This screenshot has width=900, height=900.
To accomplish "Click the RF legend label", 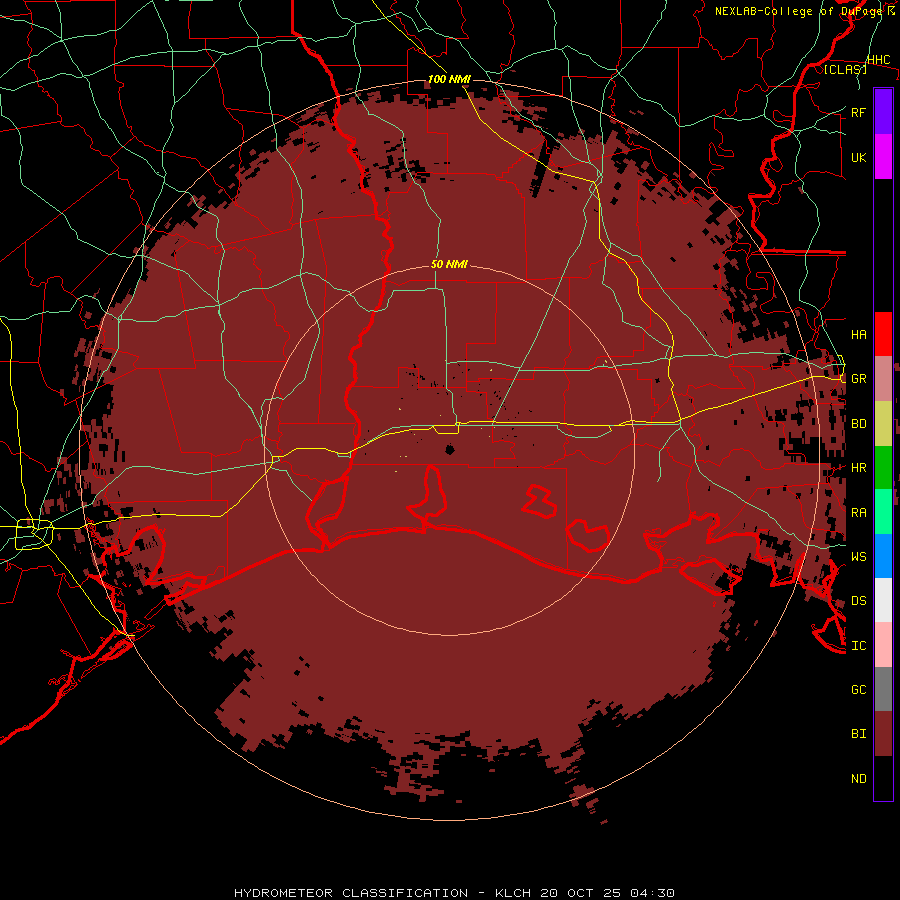I will 858,112.
